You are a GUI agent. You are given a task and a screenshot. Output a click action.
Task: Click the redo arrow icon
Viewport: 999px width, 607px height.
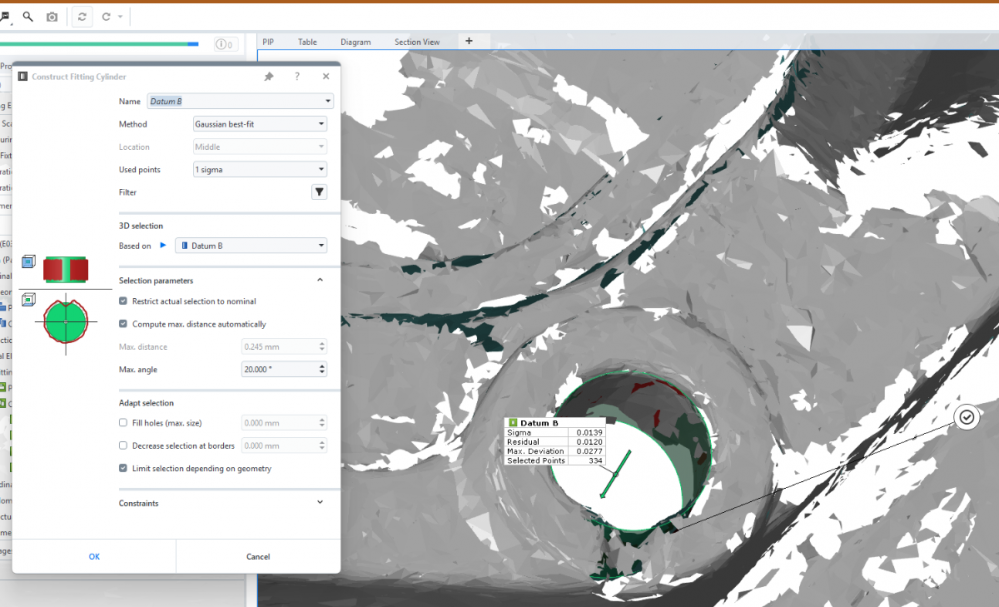(x=106, y=17)
